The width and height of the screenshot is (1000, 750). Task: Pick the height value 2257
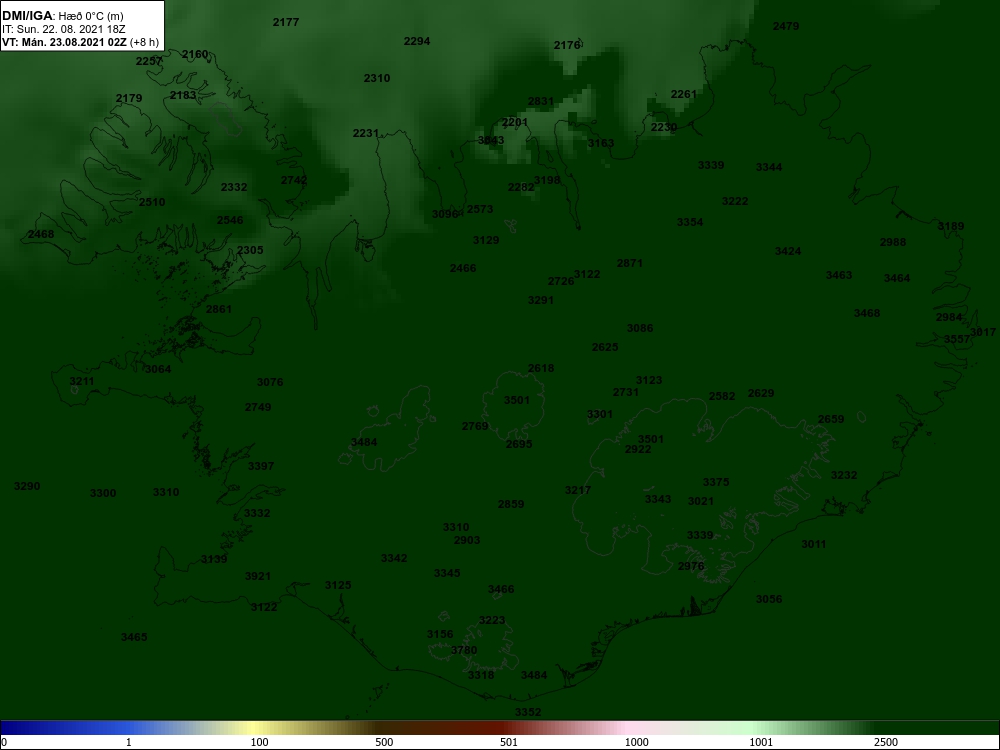point(149,61)
